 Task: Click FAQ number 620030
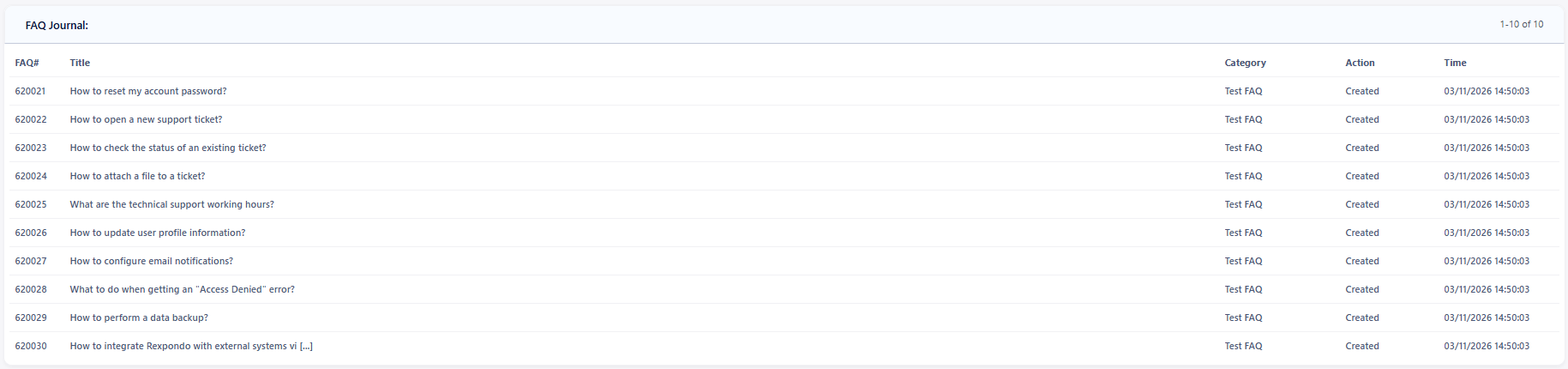31,346
